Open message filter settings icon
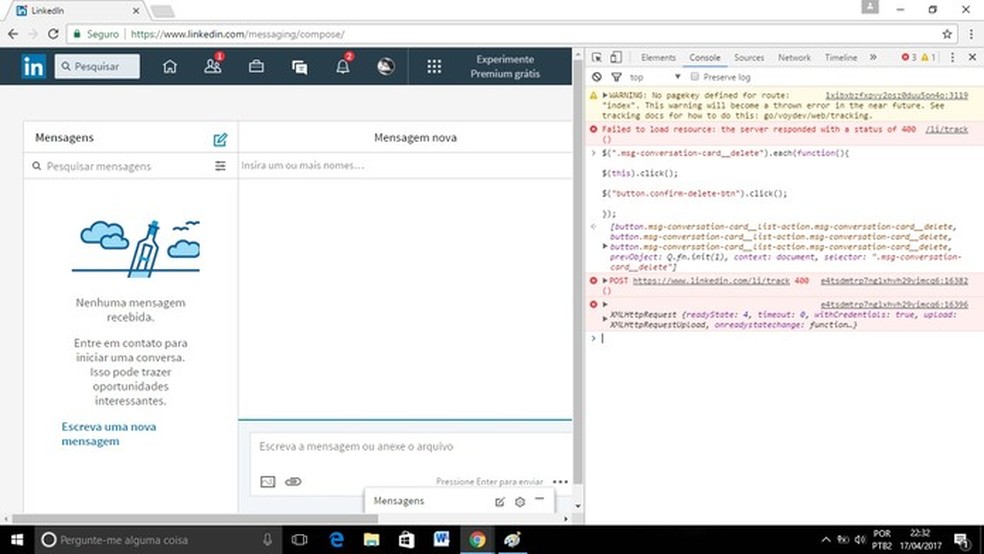The width and height of the screenshot is (984, 554). [220, 166]
